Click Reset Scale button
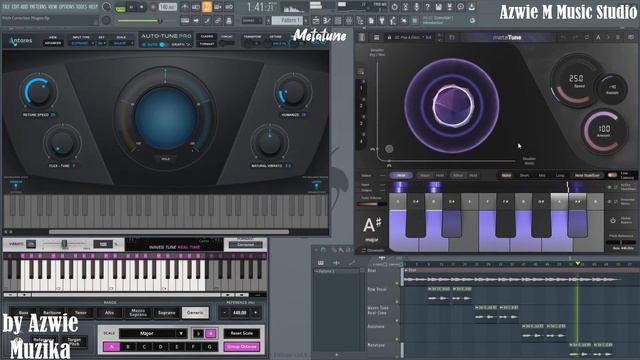 coord(242,333)
